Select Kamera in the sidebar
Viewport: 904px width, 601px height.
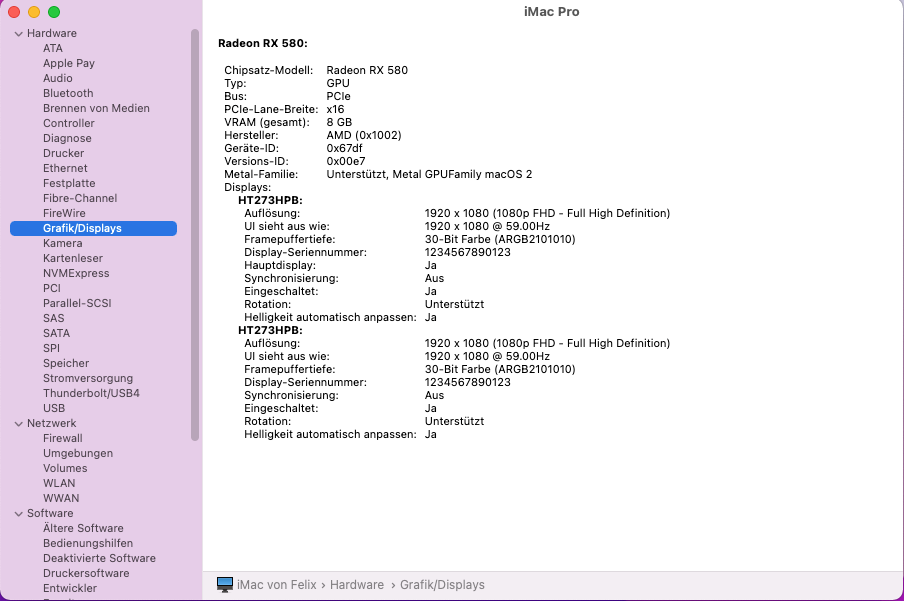62,243
